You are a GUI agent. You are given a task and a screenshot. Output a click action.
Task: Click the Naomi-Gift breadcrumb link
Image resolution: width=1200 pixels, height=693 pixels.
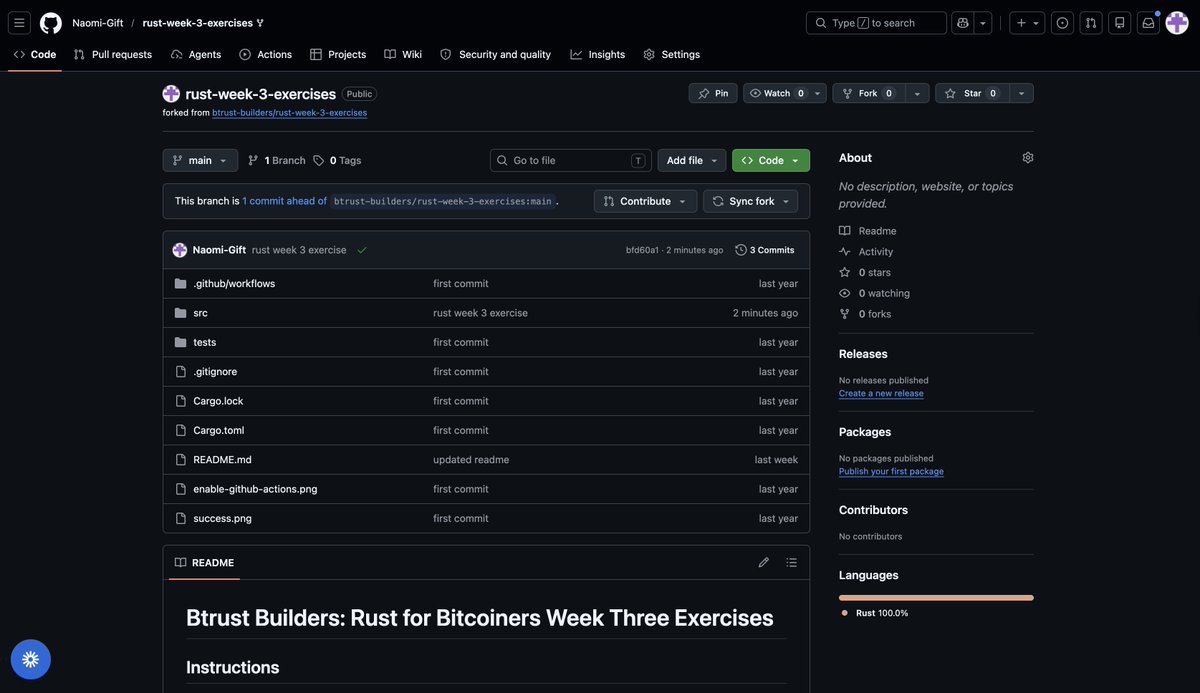[98, 23]
